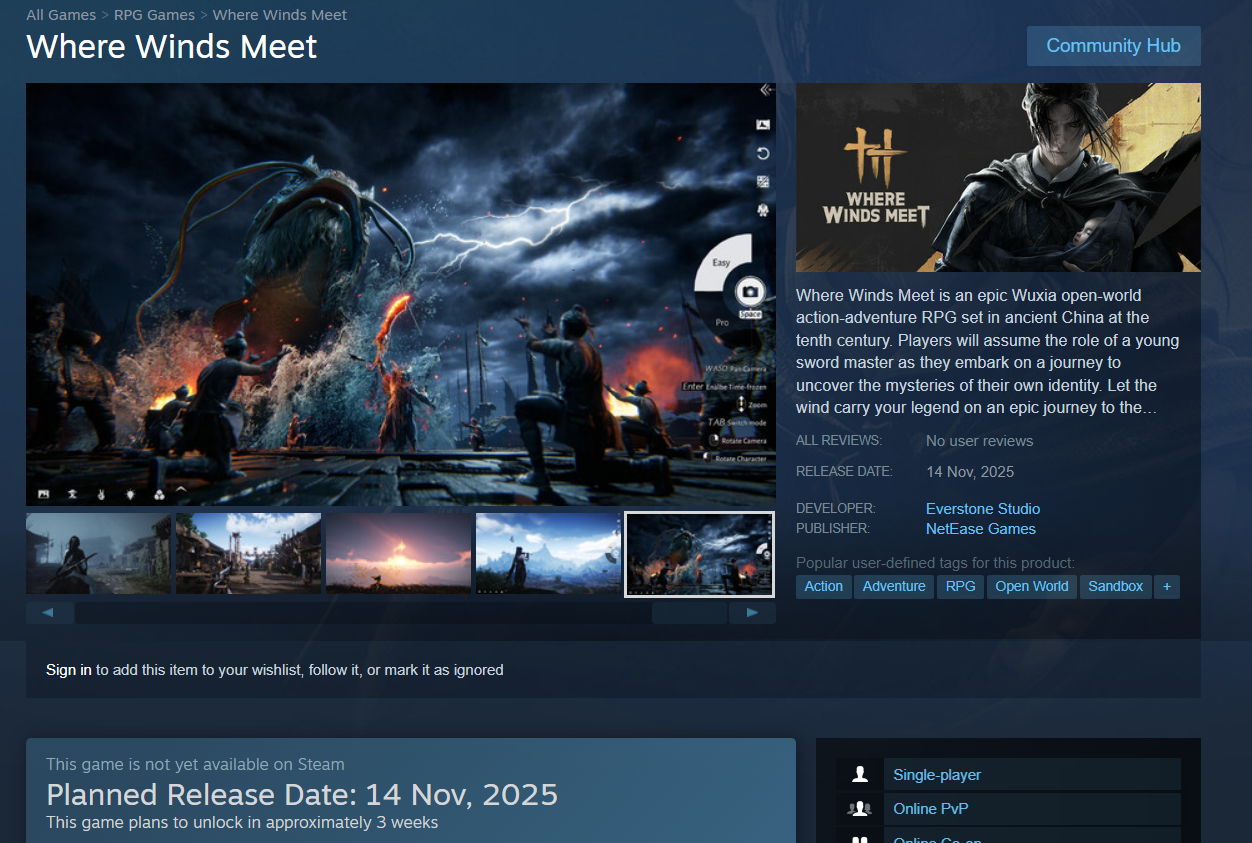The image size is (1252, 843).
Task: Open the Community Hub
Action: click(x=1113, y=46)
